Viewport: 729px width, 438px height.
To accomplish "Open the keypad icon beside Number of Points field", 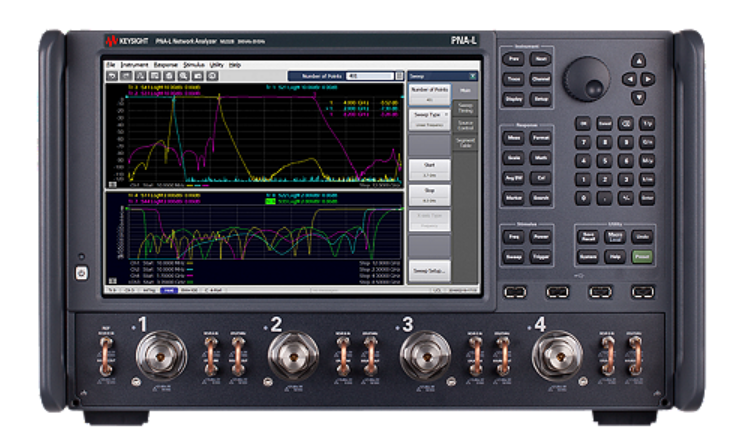I will [399, 76].
